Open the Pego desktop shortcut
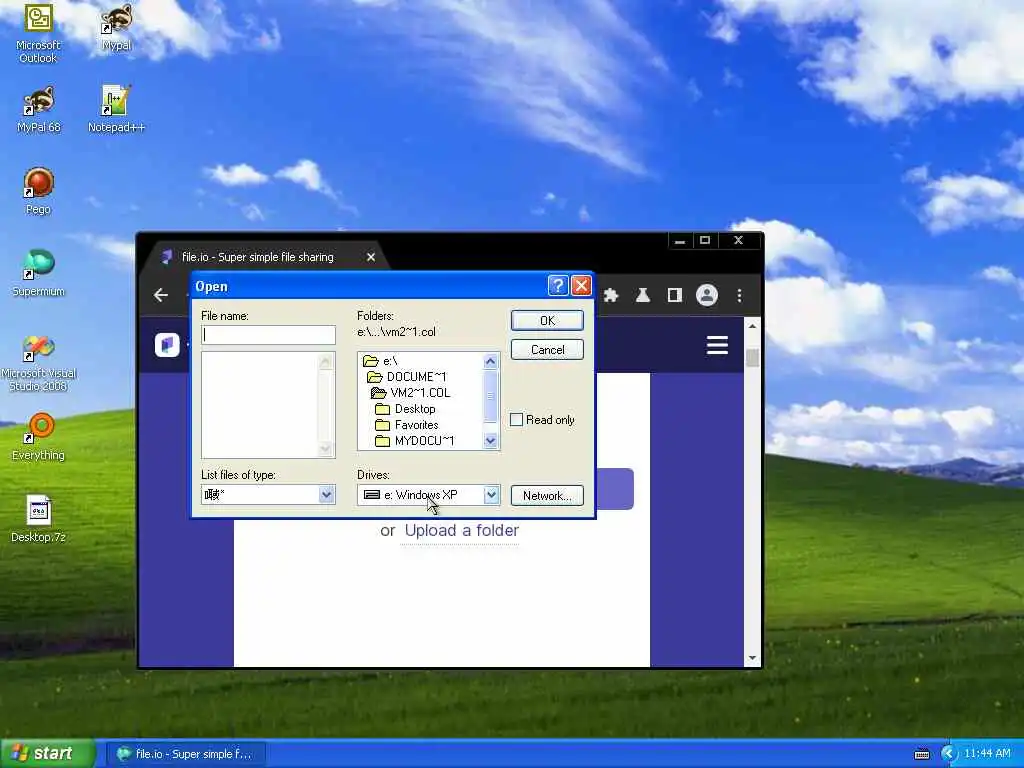The height and width of the screenshot is (768, 1024). 39,191
